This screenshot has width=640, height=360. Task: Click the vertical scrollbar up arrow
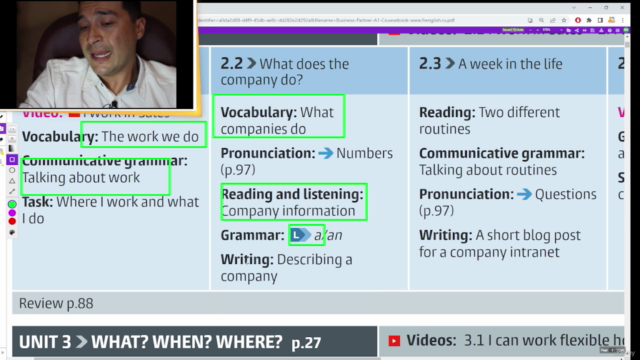coord(627,36)
